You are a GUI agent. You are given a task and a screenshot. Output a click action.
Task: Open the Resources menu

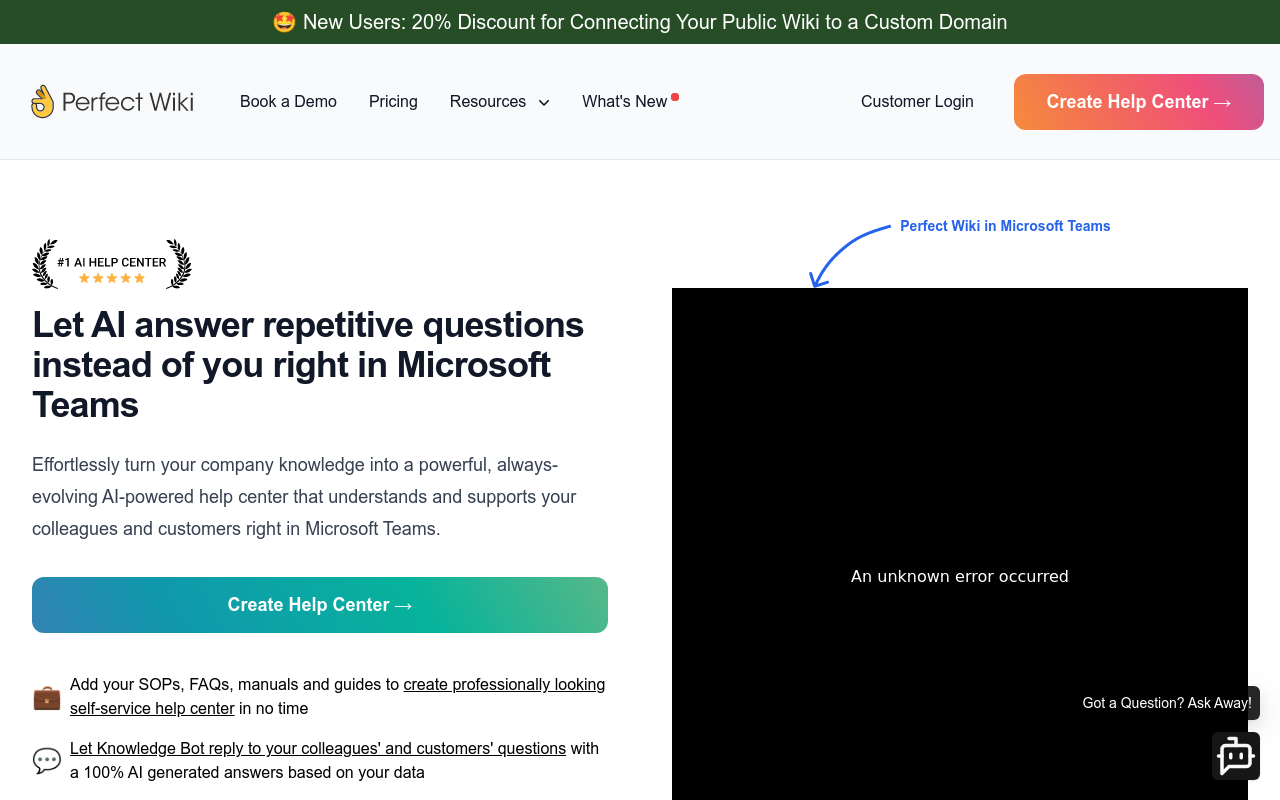[x=500, y=101]
